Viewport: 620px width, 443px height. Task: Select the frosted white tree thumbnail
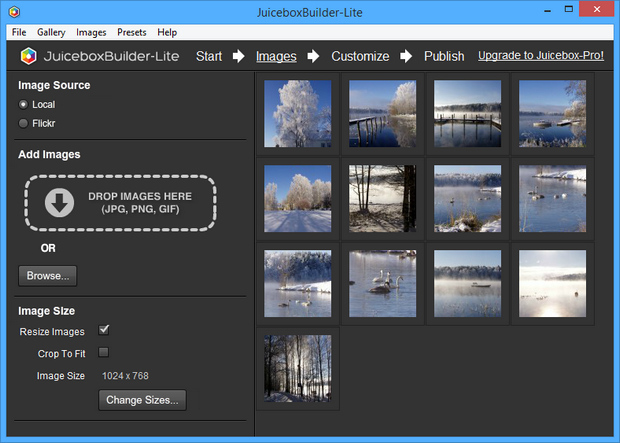[298, 114]
